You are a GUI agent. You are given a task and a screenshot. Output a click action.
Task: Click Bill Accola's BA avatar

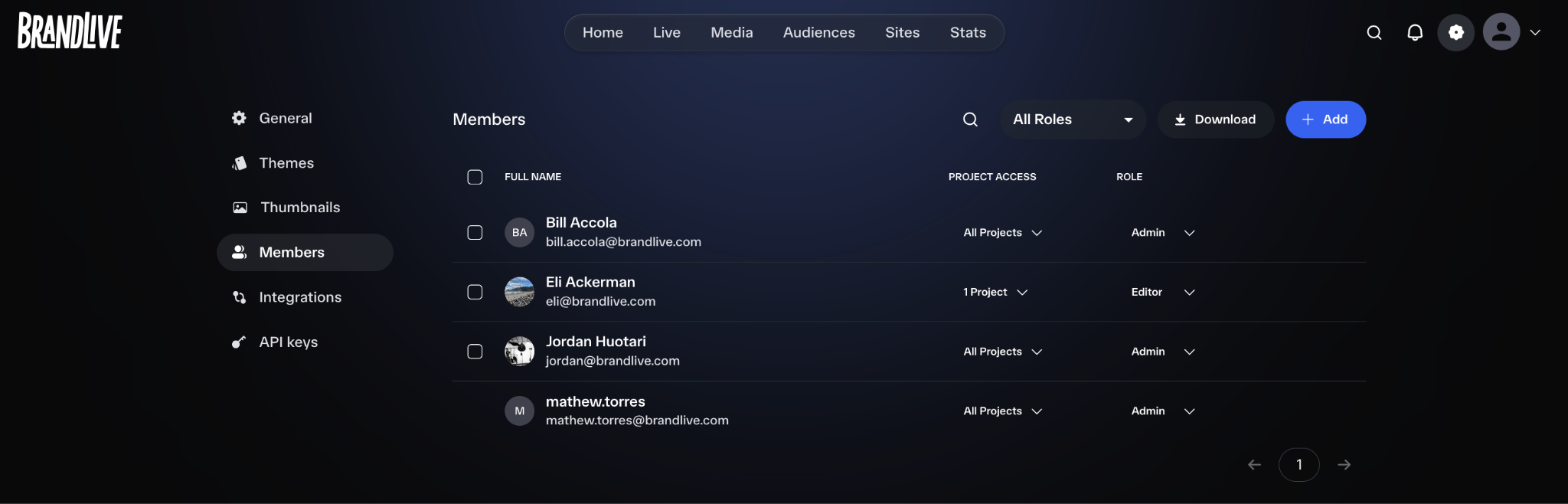519,232
